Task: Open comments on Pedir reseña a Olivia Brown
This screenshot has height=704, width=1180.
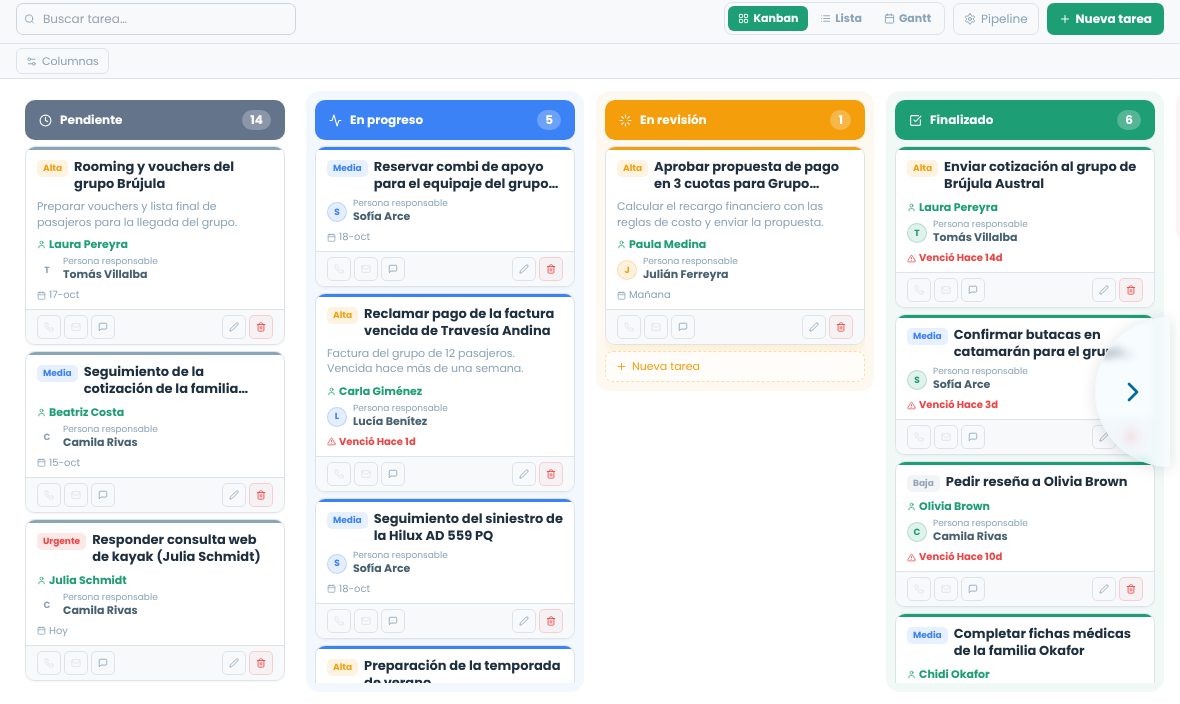Action: pos(973,589)
